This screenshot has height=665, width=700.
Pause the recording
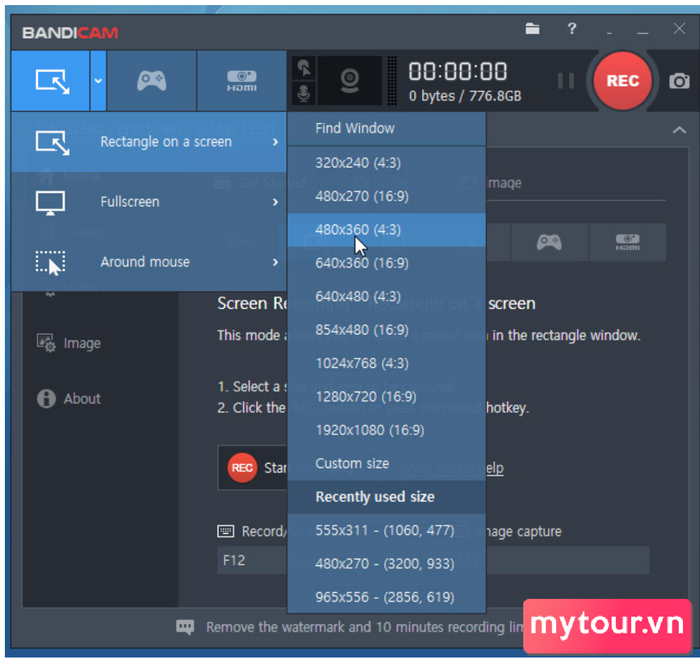(566, 81)
